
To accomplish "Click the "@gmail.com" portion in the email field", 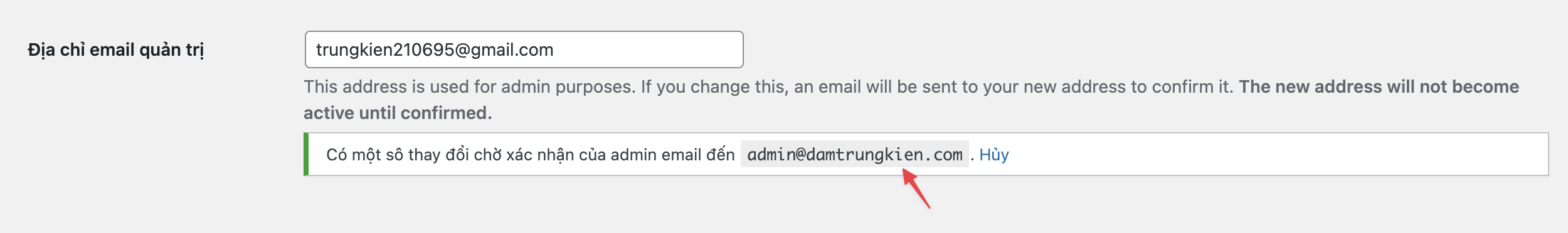I will point(504,50).
